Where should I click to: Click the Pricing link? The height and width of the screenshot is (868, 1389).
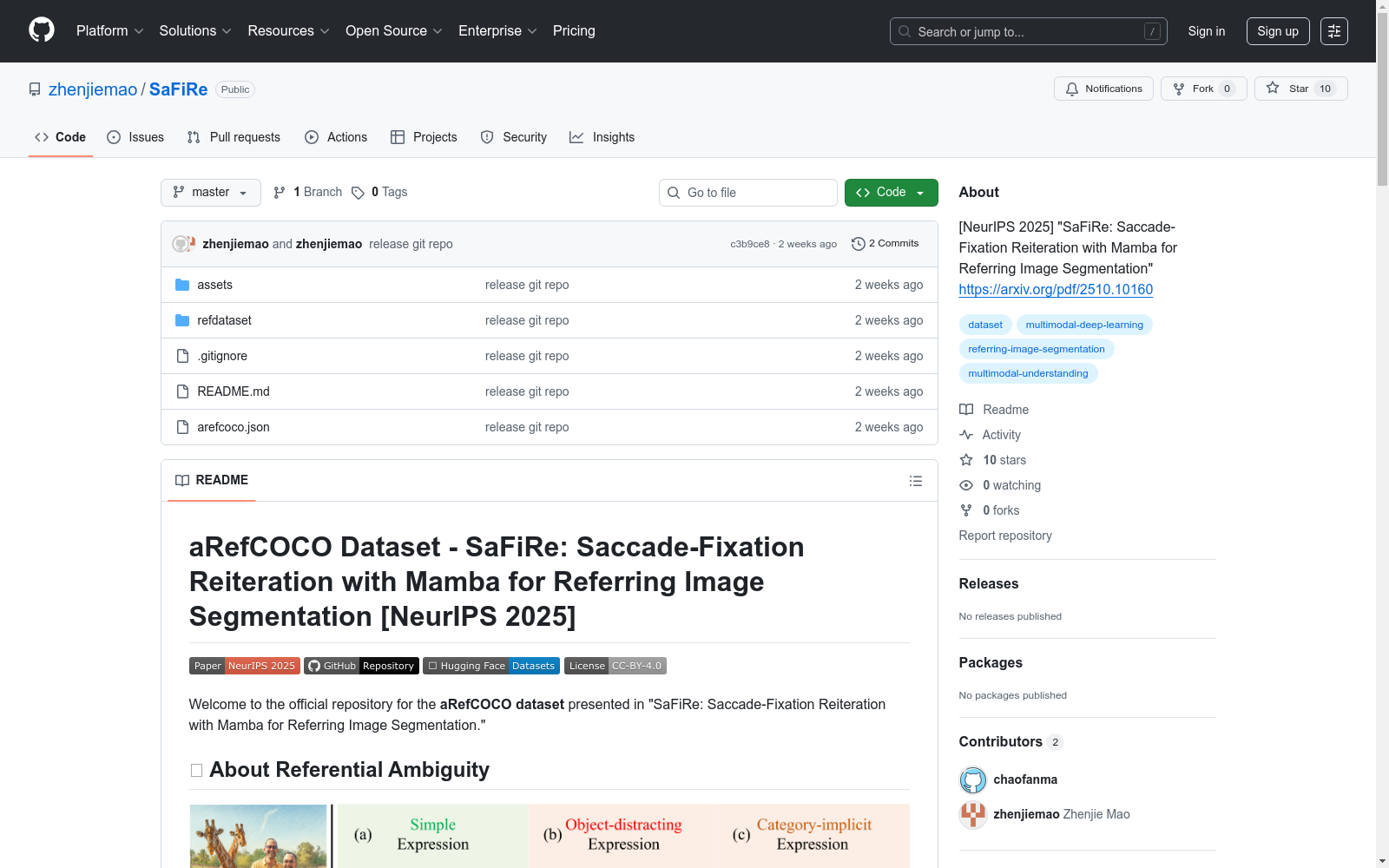click(574, 31)
